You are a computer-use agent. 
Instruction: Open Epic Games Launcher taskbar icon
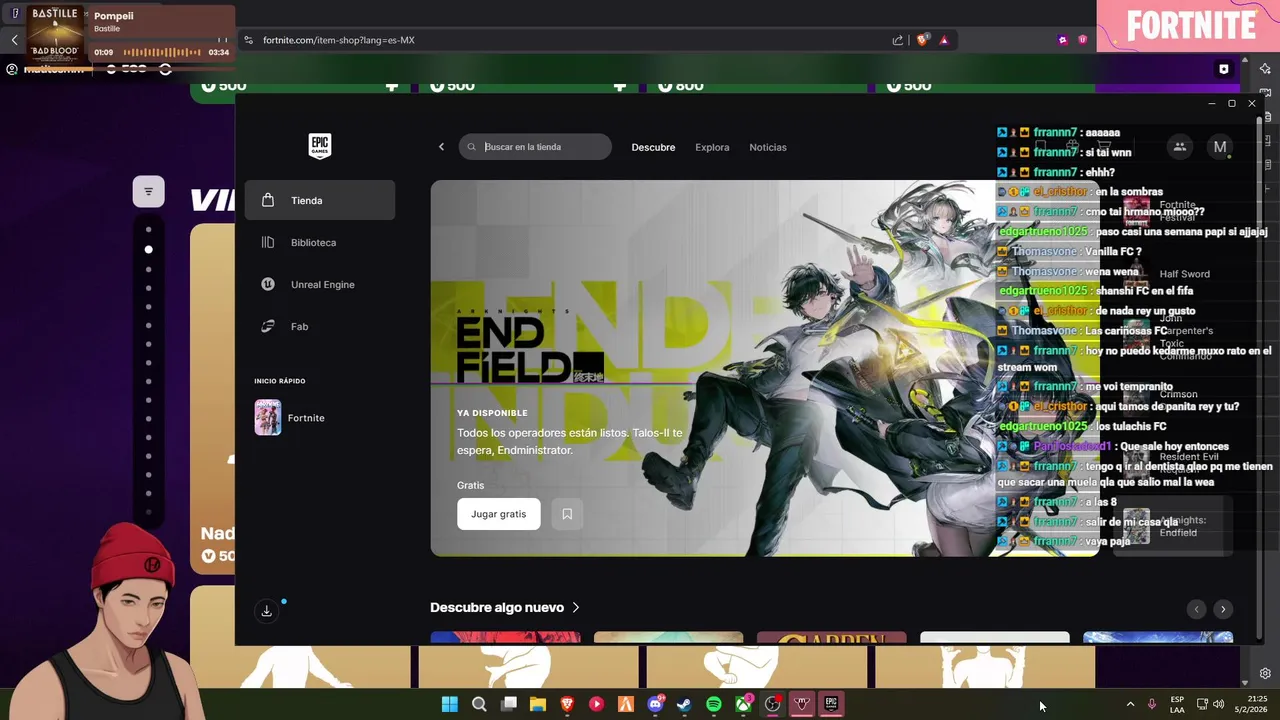coord(831,704)
